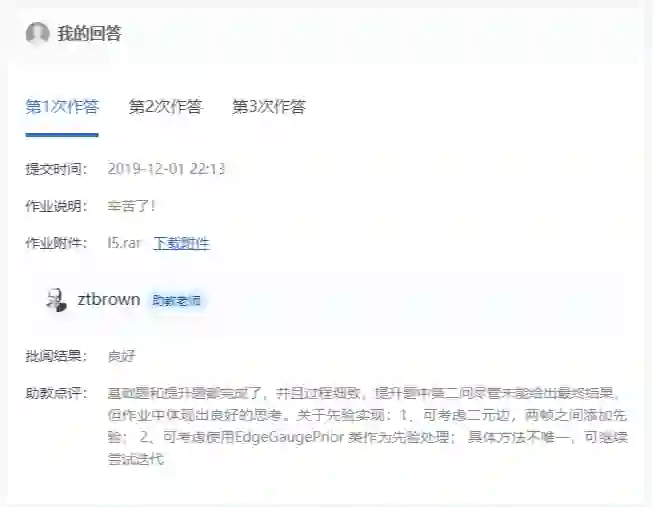
Task: Click the EdgeGaugePrior word in the comment
Action: 289,437
